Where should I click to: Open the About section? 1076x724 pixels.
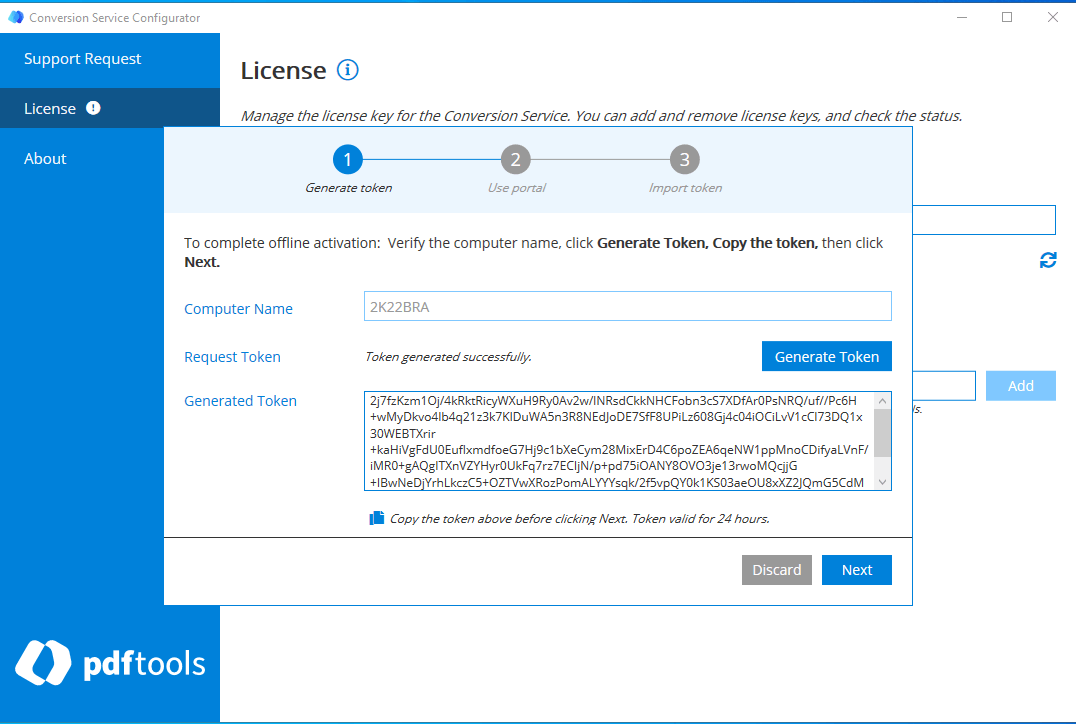pos(45,158)
